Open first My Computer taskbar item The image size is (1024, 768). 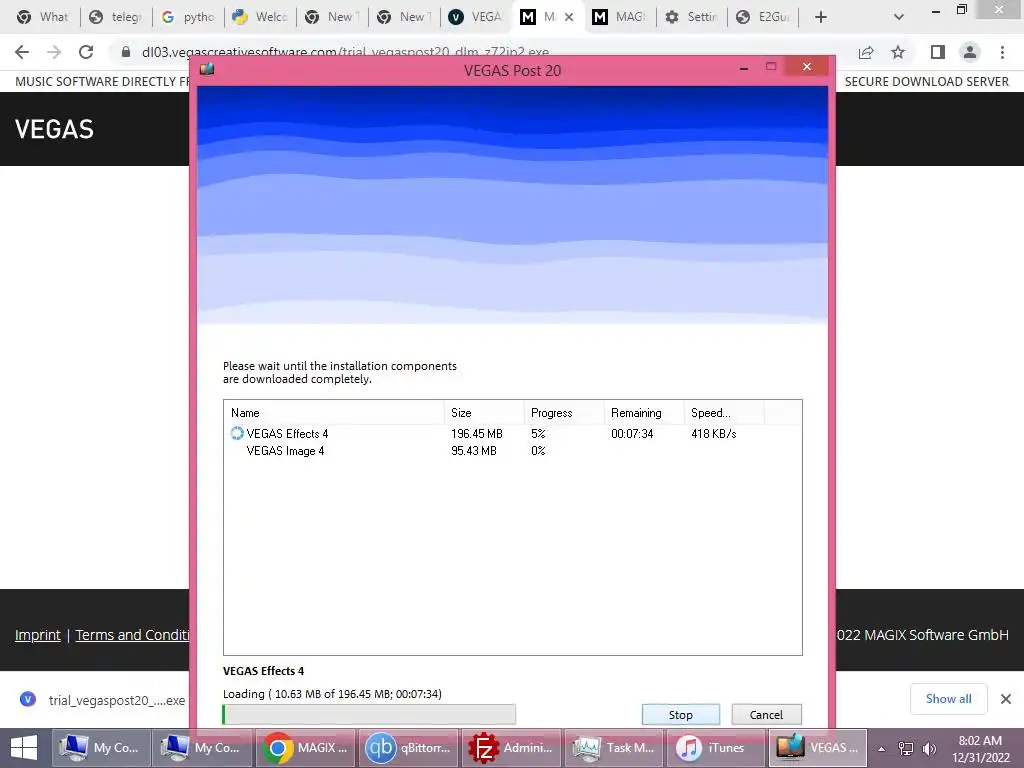(x=101, y=748)
